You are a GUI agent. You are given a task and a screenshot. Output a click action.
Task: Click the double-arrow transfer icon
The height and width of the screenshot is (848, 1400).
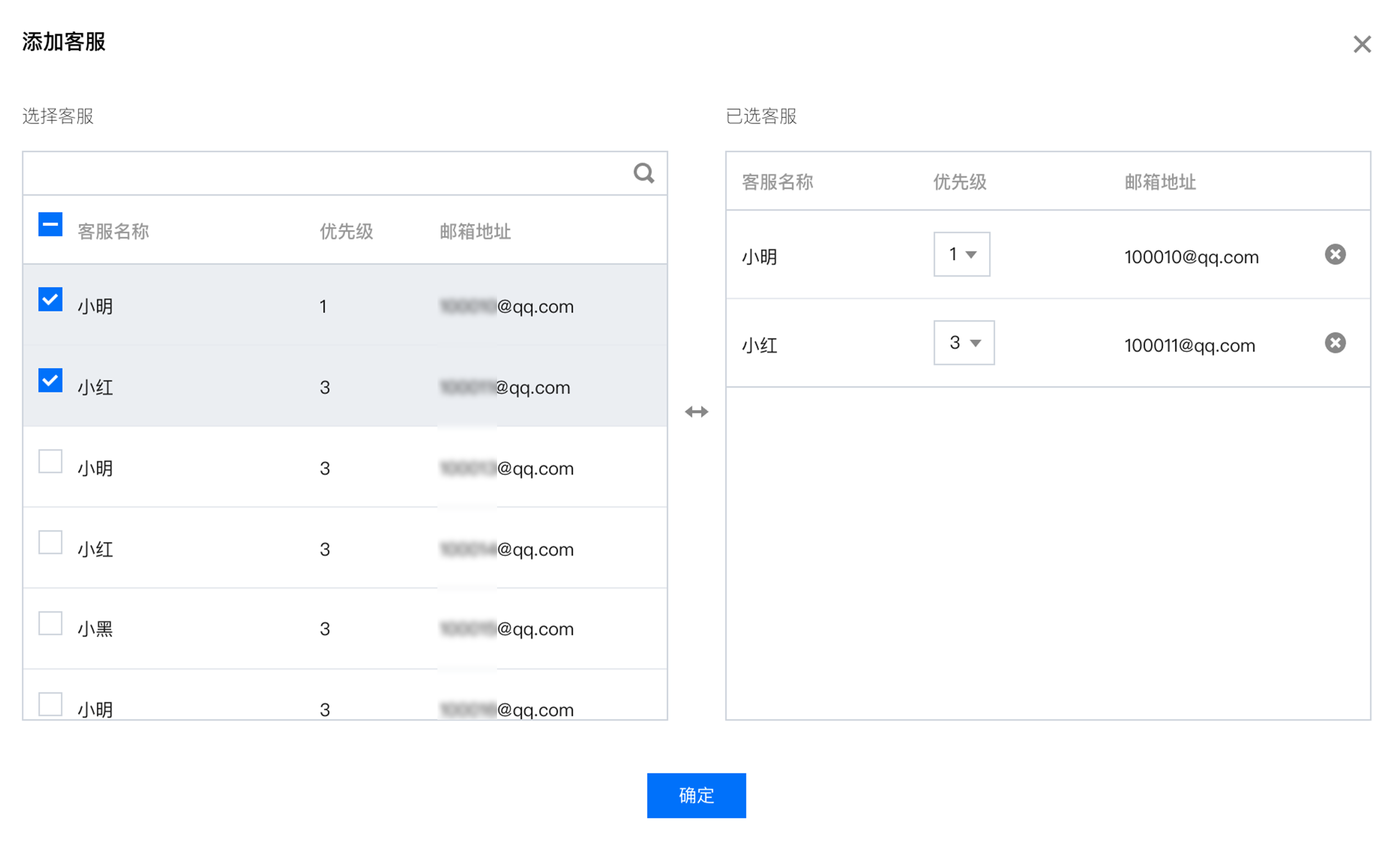(x=696, y=412)
